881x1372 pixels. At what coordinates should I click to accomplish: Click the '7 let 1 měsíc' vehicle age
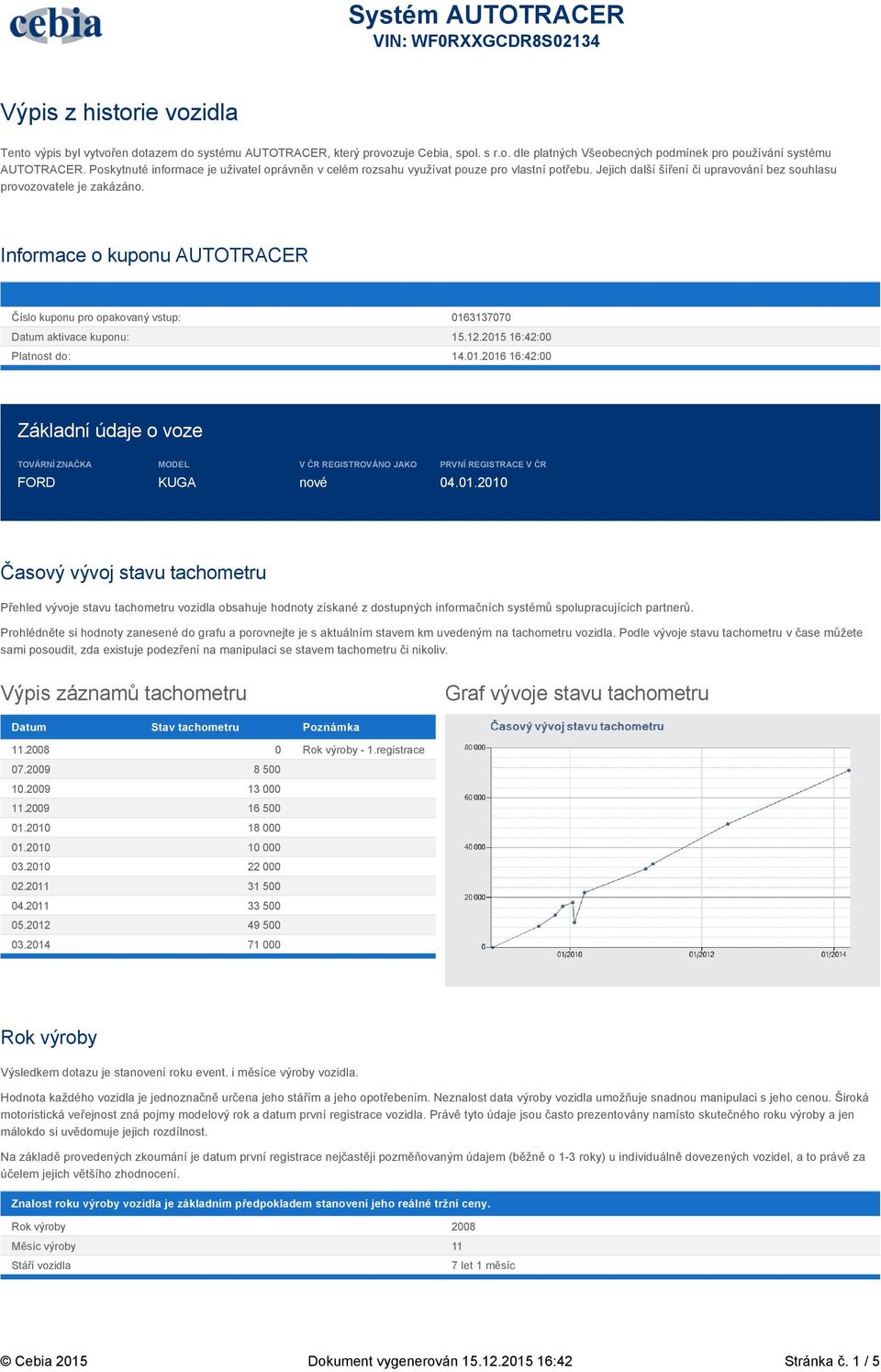tap(484, 1266)
